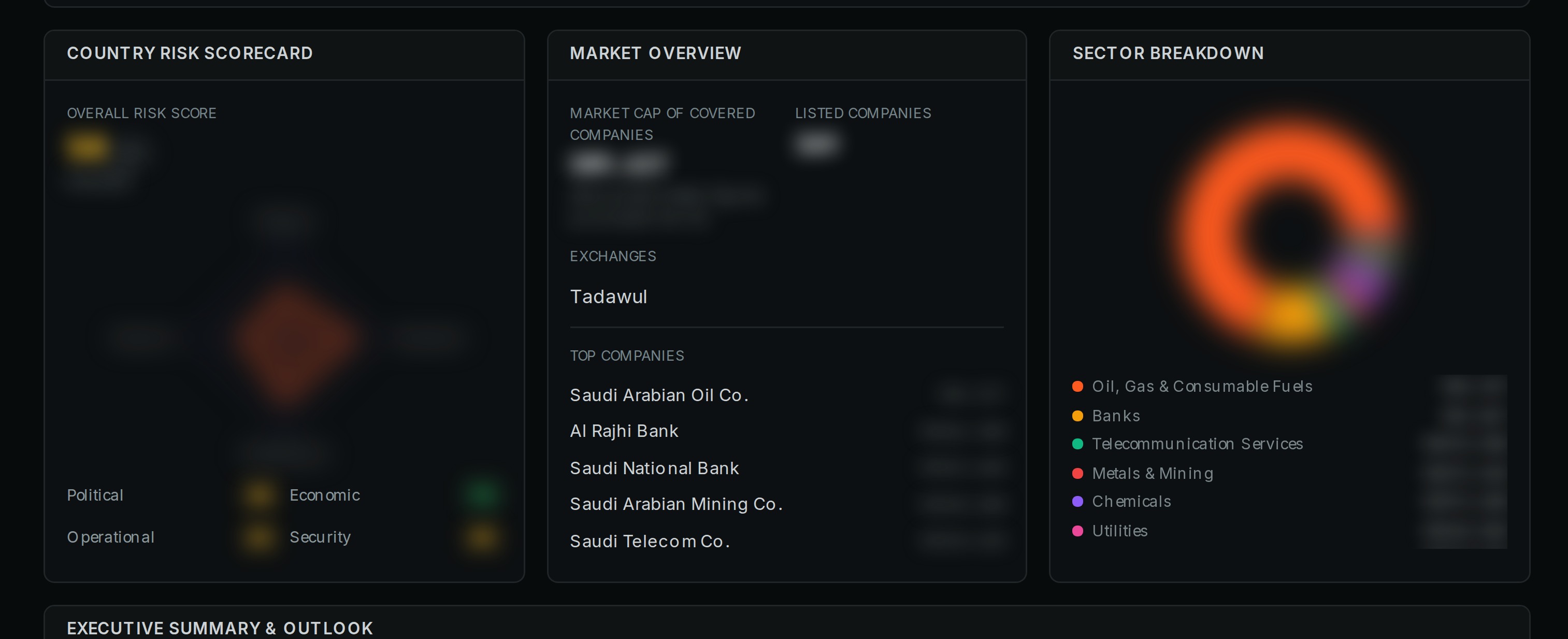Click the Banks sector label
Screen dimensions: 1568x639
pos(1116,416)
